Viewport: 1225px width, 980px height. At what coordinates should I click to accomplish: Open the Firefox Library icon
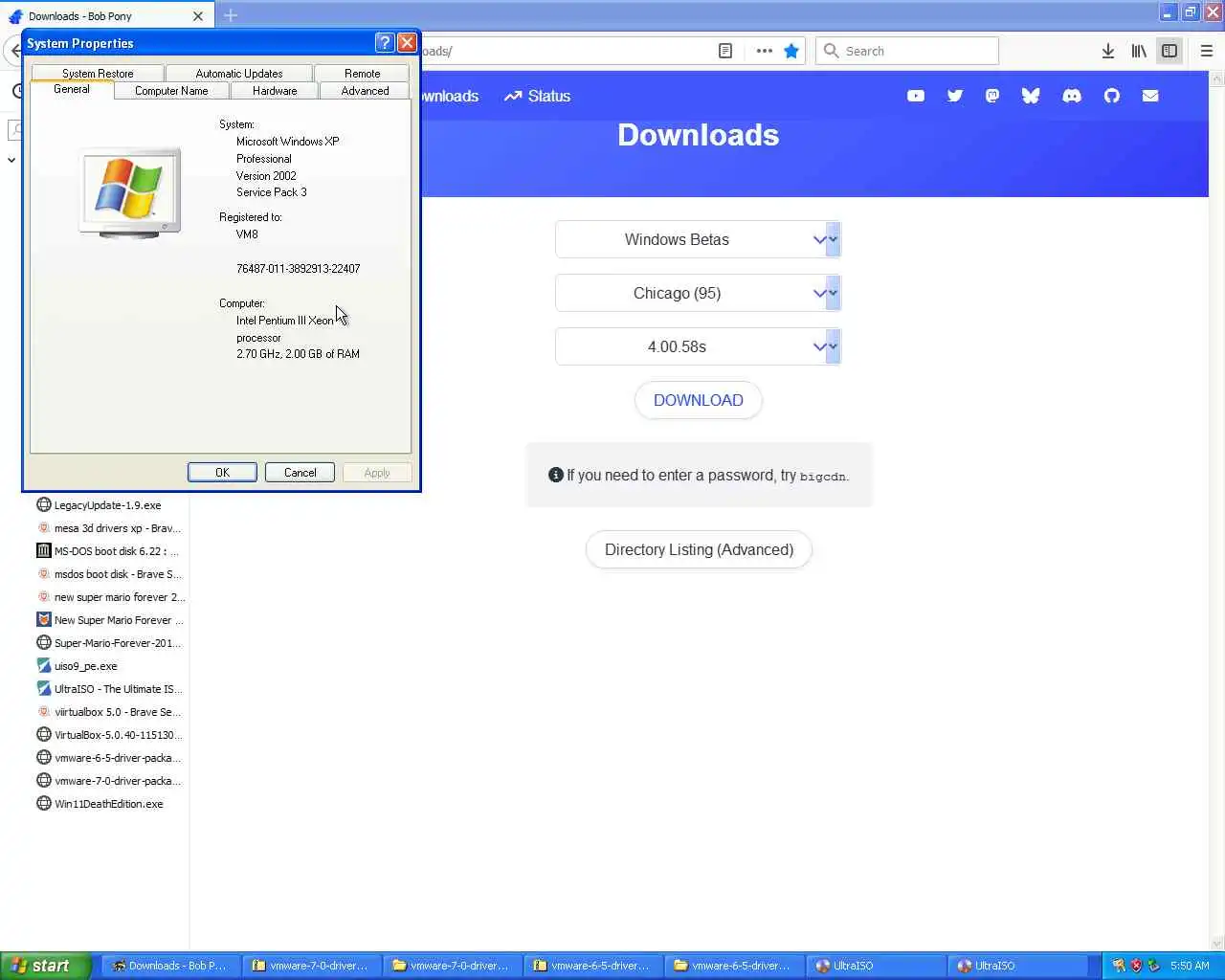1139,51
